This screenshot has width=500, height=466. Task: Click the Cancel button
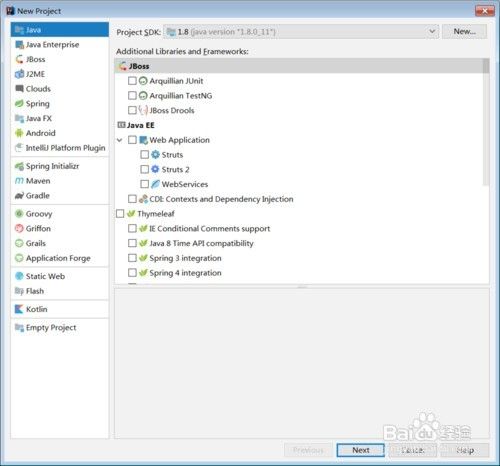click(x=413, y=450)
